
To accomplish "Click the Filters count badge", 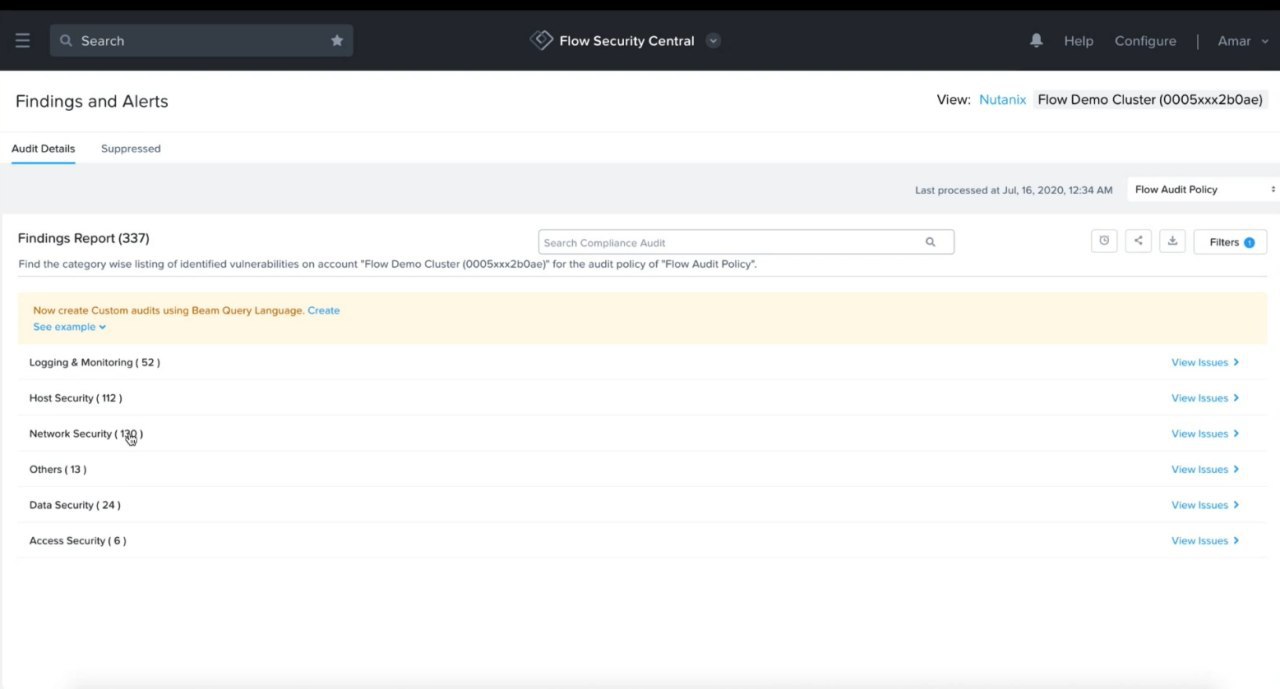I will tap(1249, 242).
